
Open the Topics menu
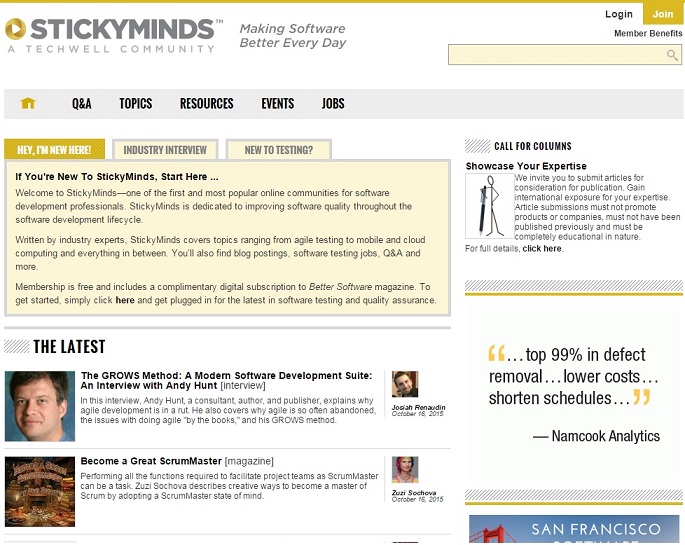point(135,104)
